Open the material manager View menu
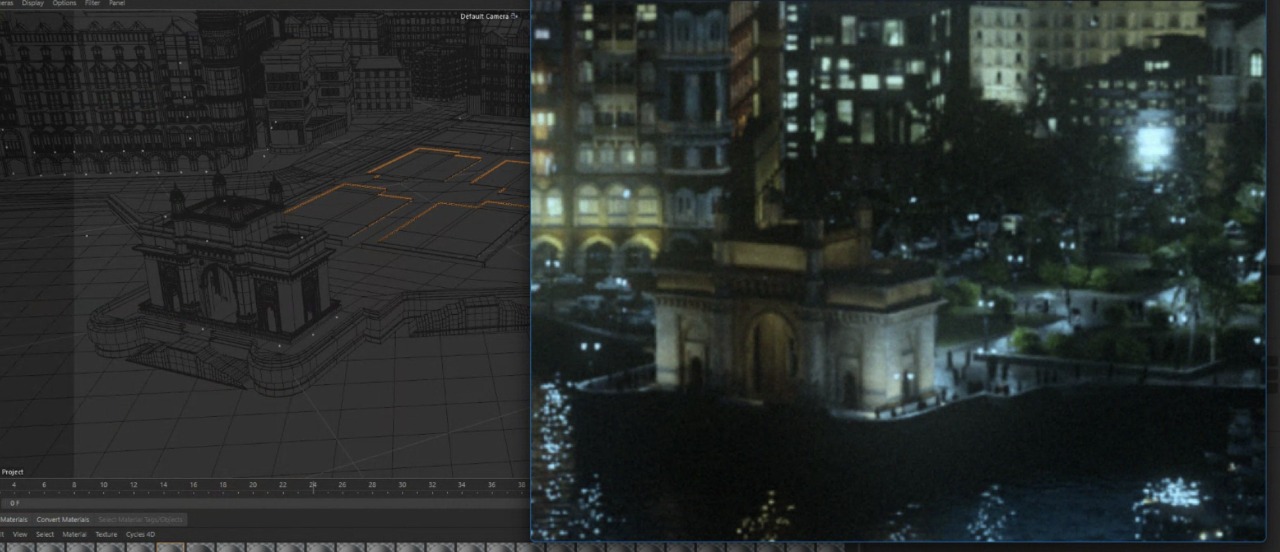 tap(20, 534)
